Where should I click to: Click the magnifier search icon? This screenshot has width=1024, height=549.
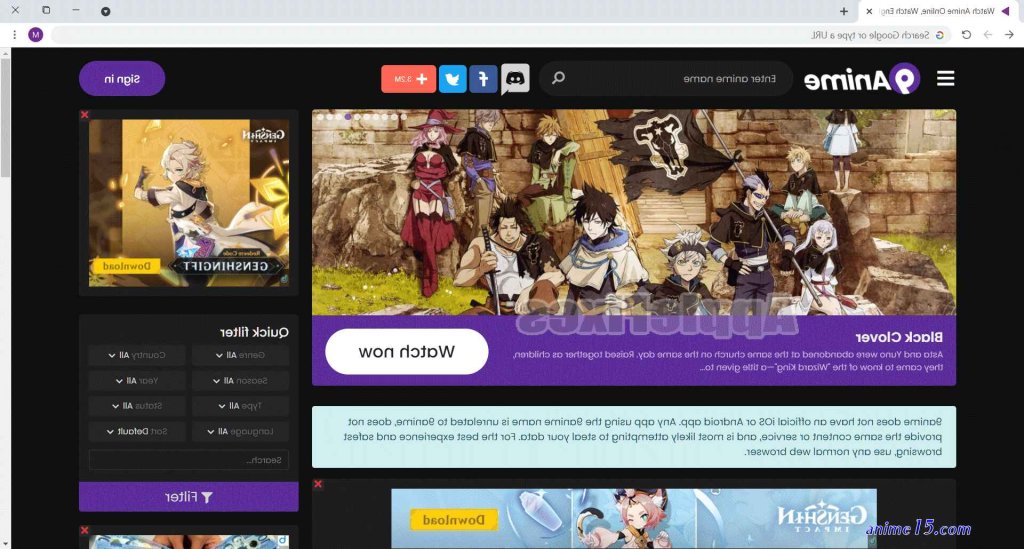tap(558, 78)
